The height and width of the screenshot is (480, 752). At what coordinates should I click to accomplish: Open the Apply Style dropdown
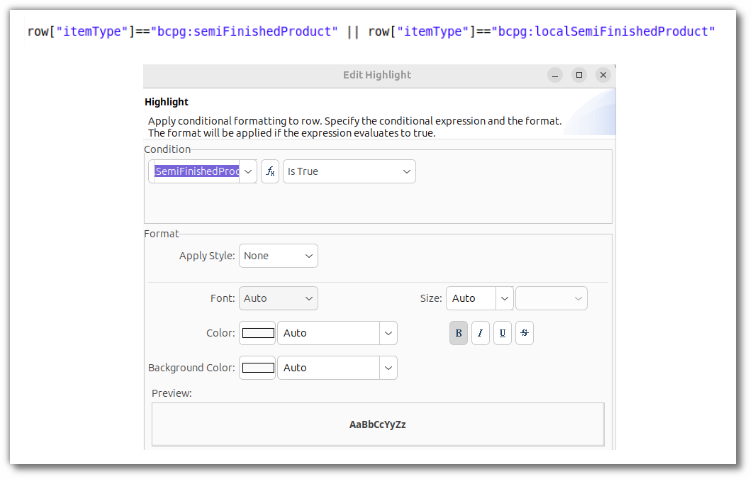(x=278, y=256)
